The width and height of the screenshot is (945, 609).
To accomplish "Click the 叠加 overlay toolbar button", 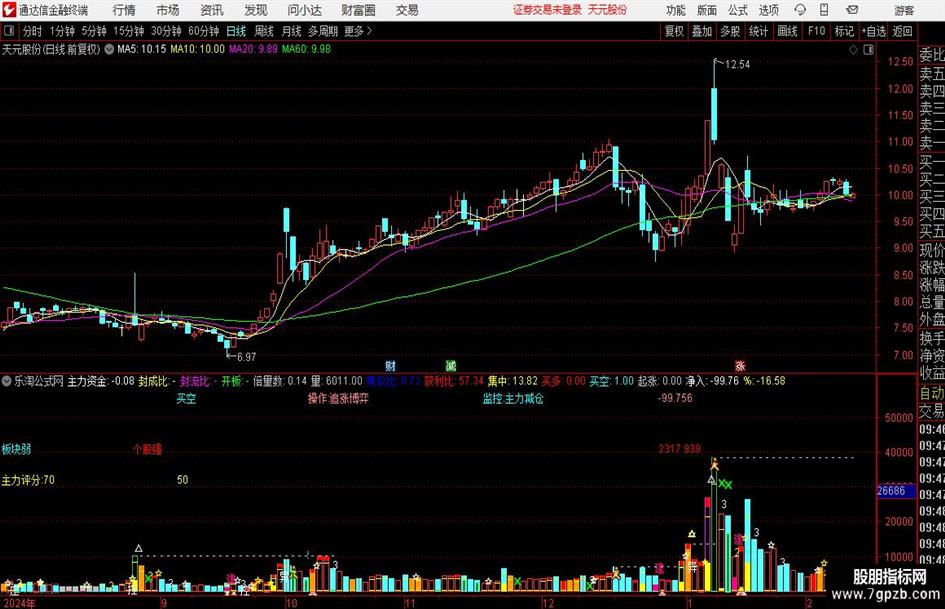I will coord(702,31).
